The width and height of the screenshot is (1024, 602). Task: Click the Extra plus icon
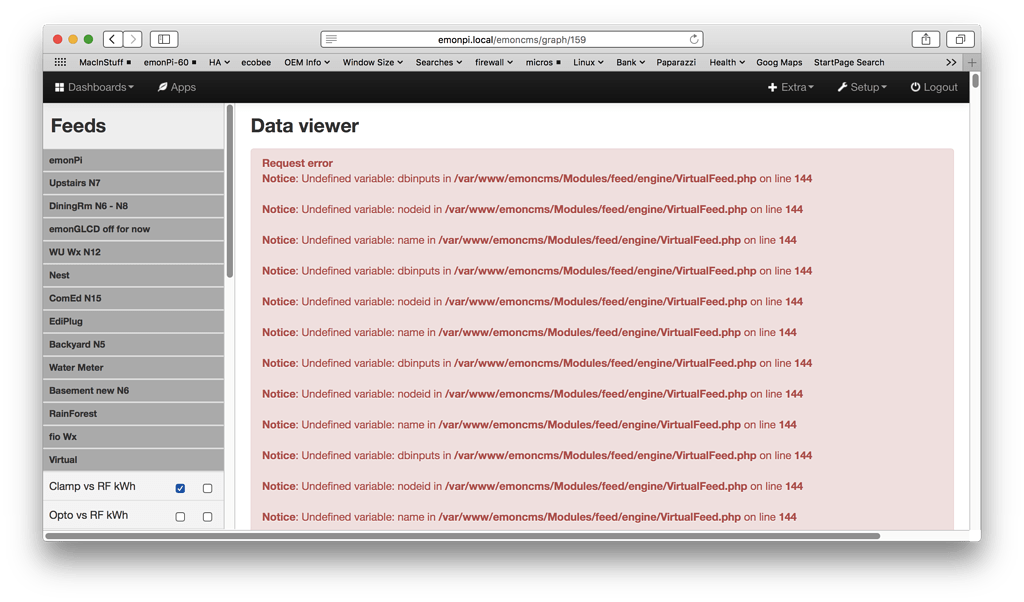pos(772,87)
